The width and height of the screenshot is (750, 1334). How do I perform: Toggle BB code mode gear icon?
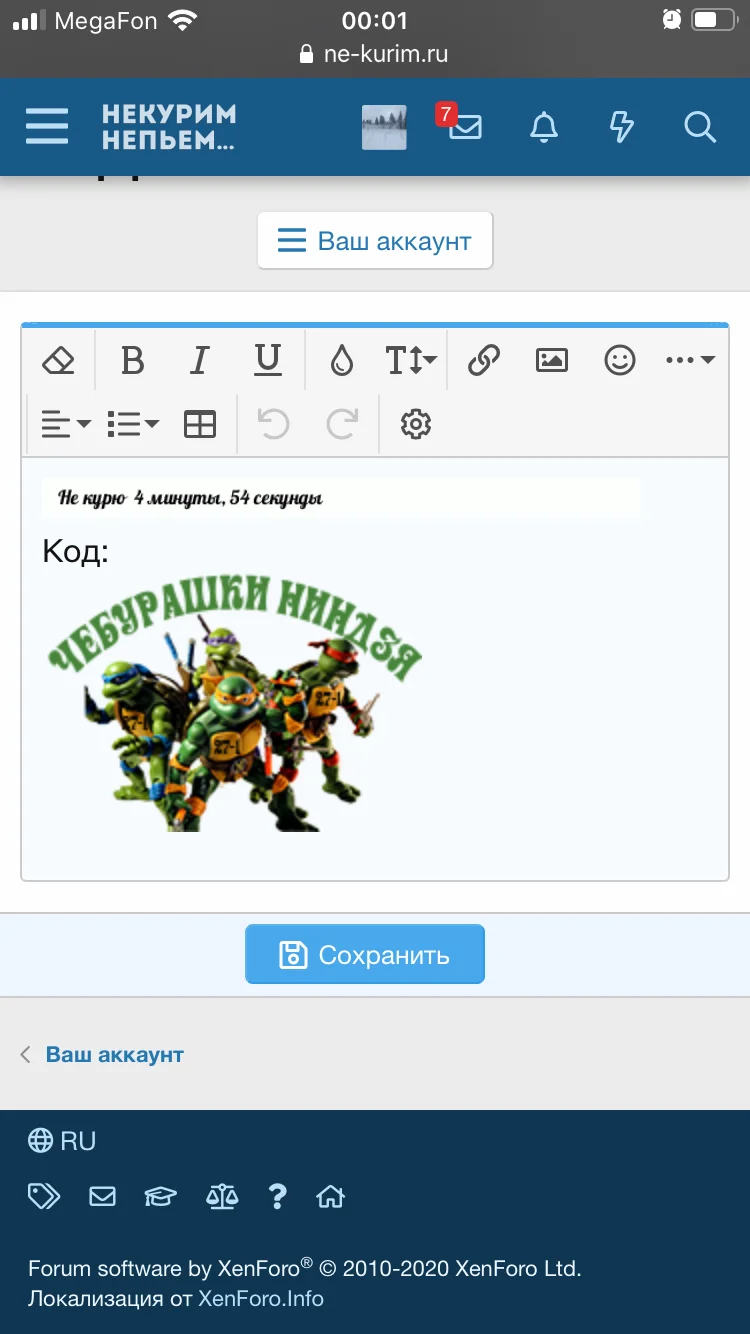pos(416,424)
